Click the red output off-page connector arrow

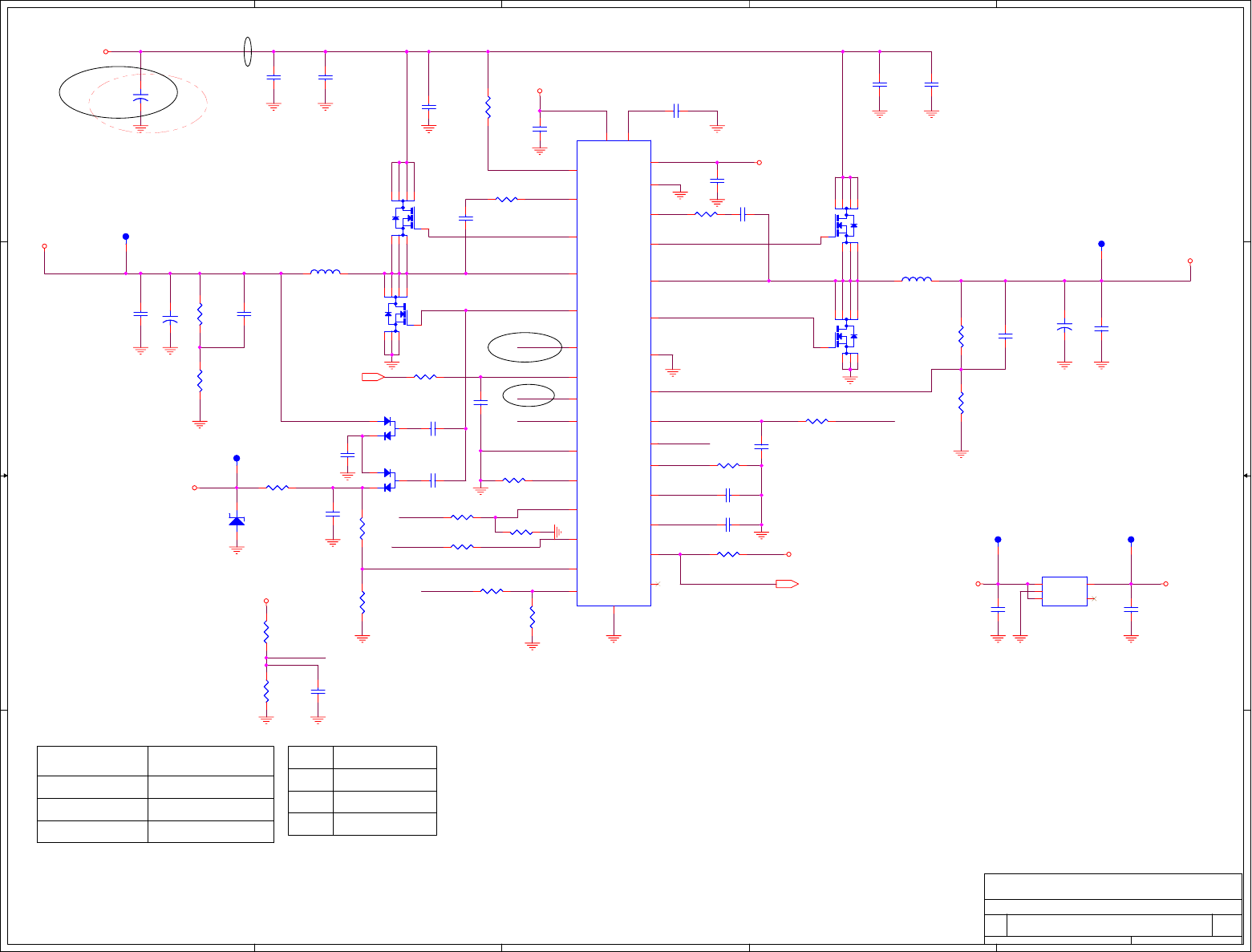pos(787,584)
